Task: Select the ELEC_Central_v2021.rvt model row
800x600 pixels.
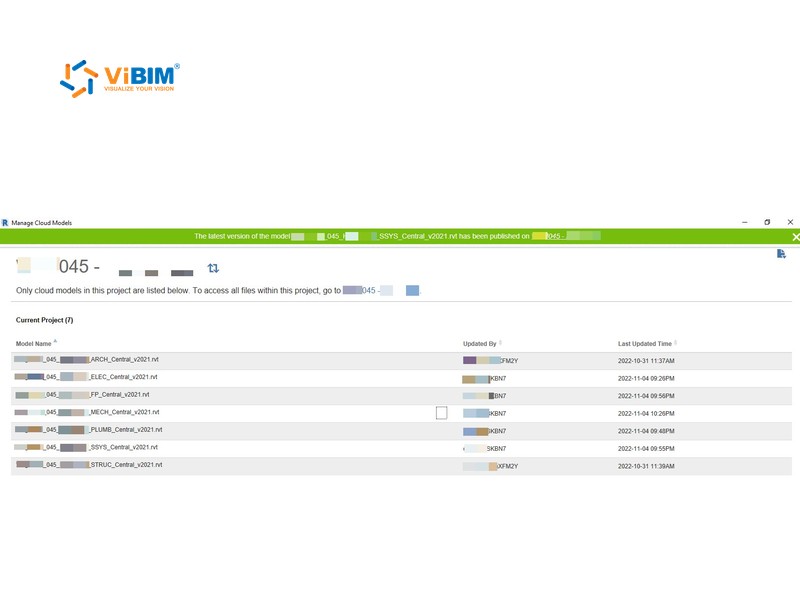Action: point(402,378)
